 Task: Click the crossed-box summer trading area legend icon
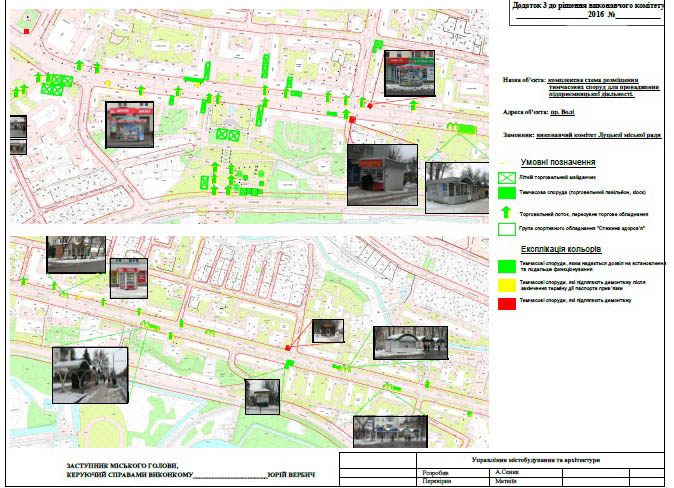(x=507, y=177)
